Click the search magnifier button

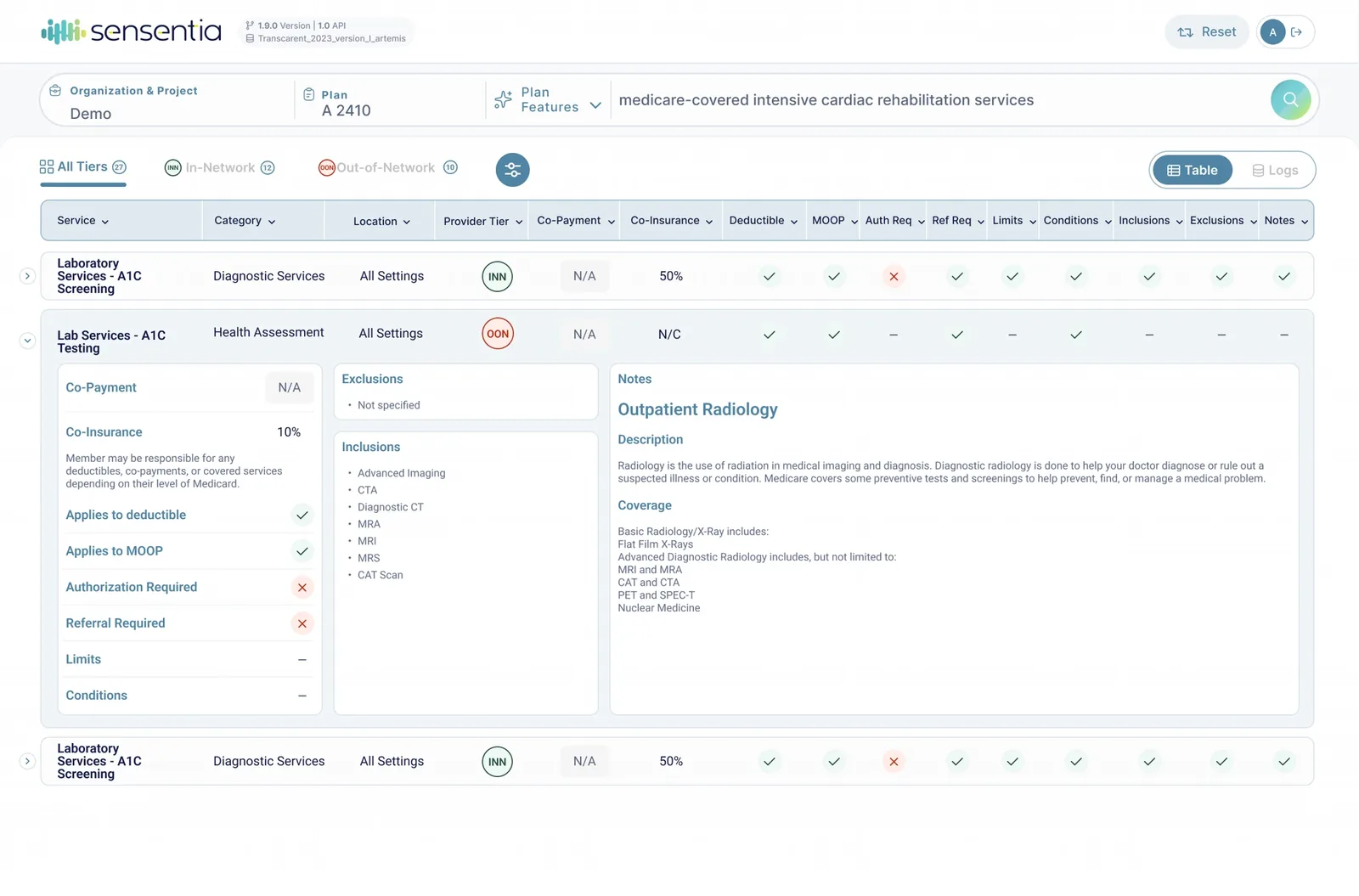click(1290, 99)
